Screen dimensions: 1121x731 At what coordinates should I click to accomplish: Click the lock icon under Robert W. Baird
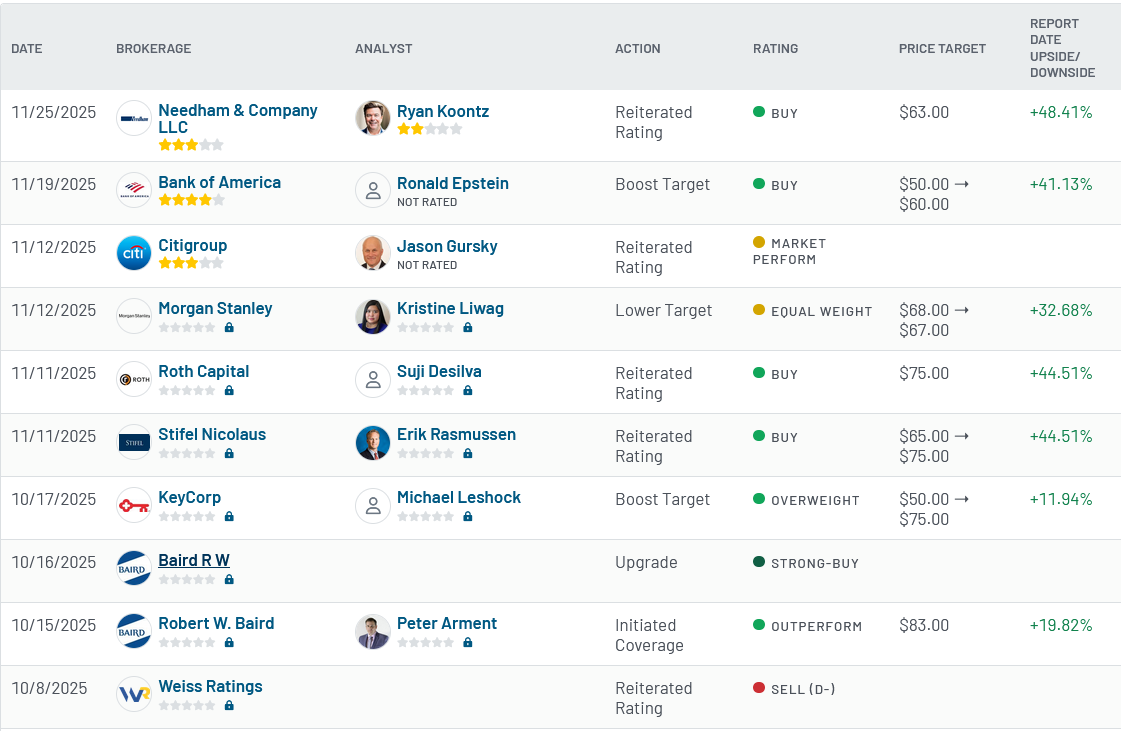pos(229,642)
